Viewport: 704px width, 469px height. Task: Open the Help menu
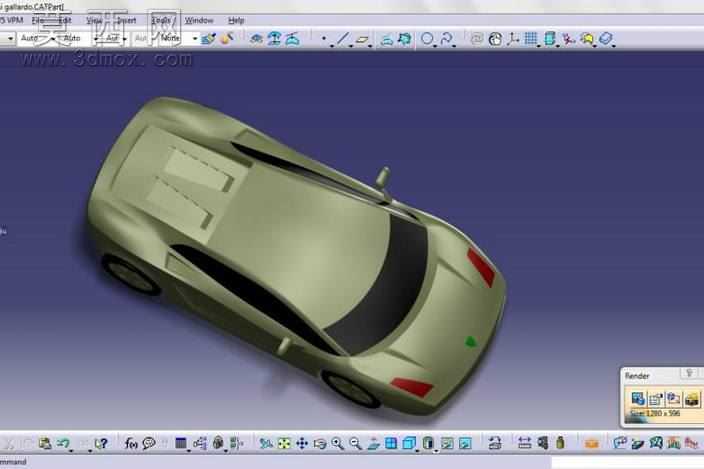(236, 21)
